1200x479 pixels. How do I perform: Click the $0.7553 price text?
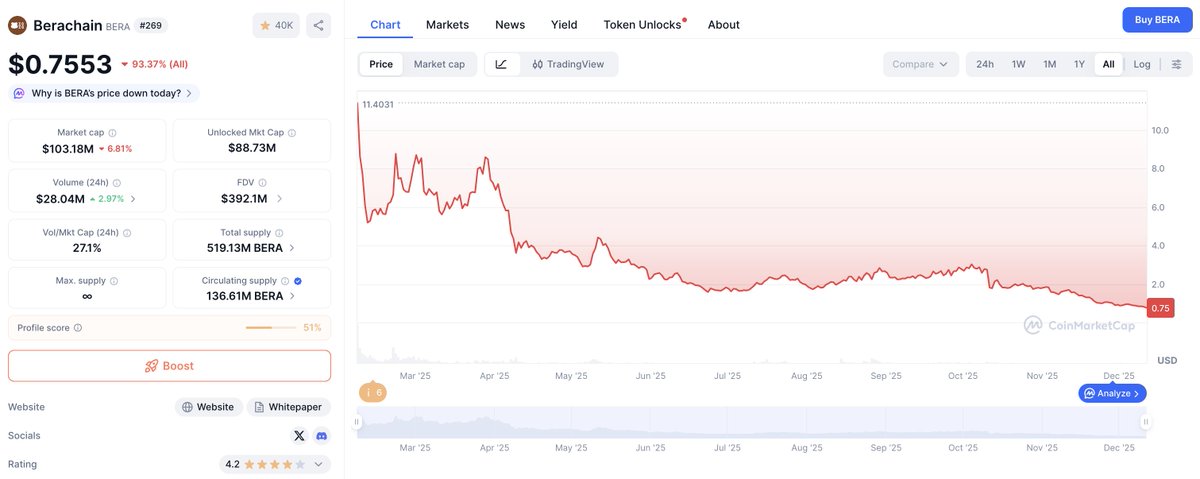(60, 64)
